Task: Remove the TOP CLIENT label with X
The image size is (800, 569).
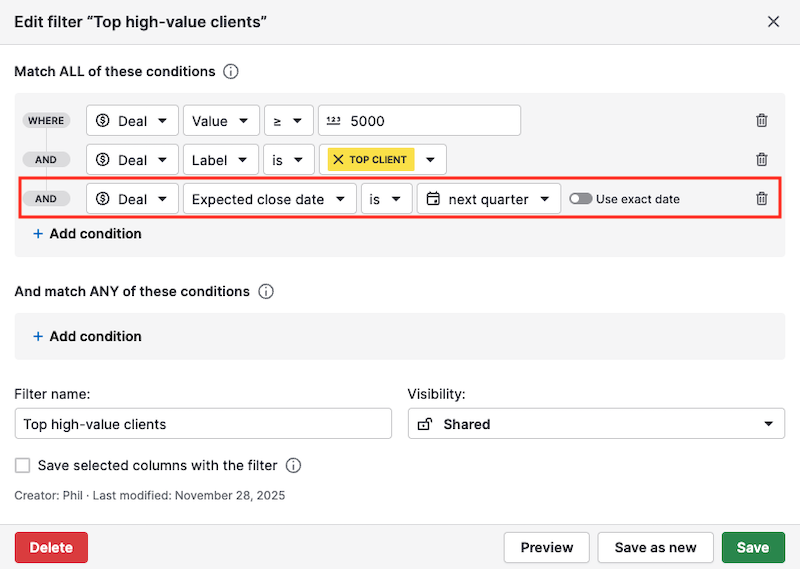Action: [338, 160]
